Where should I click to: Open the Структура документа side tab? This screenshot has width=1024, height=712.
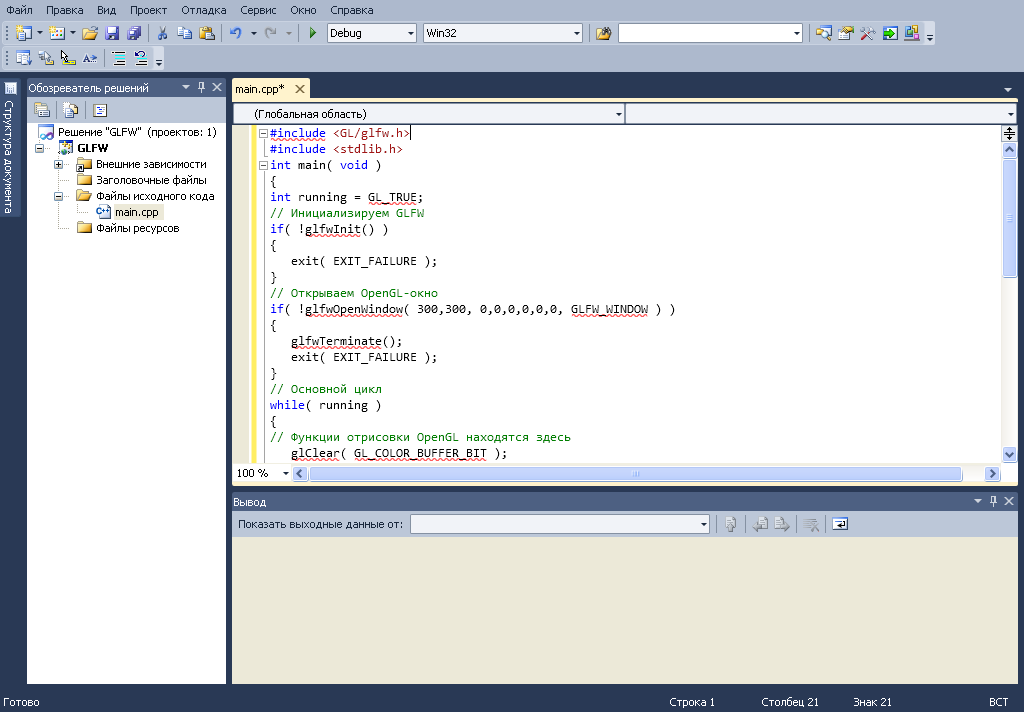coord(9,150)
